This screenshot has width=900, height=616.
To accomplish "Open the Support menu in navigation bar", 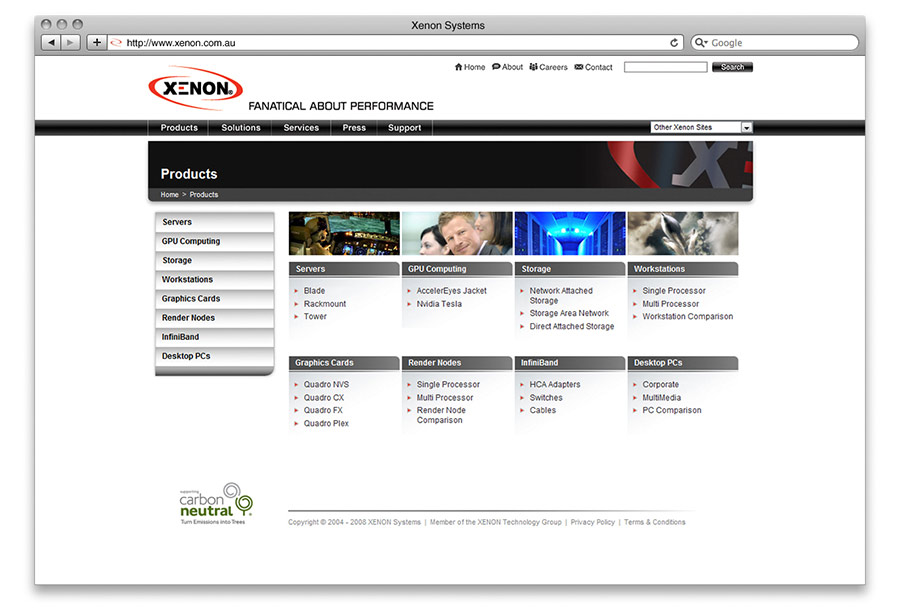I will [404, 128].
